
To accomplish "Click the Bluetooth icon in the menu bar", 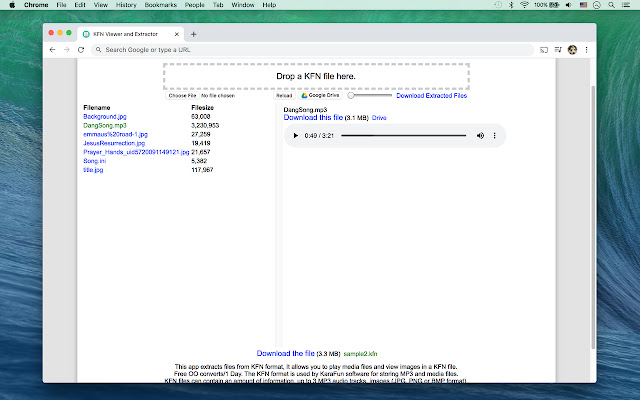I will 511,5.
